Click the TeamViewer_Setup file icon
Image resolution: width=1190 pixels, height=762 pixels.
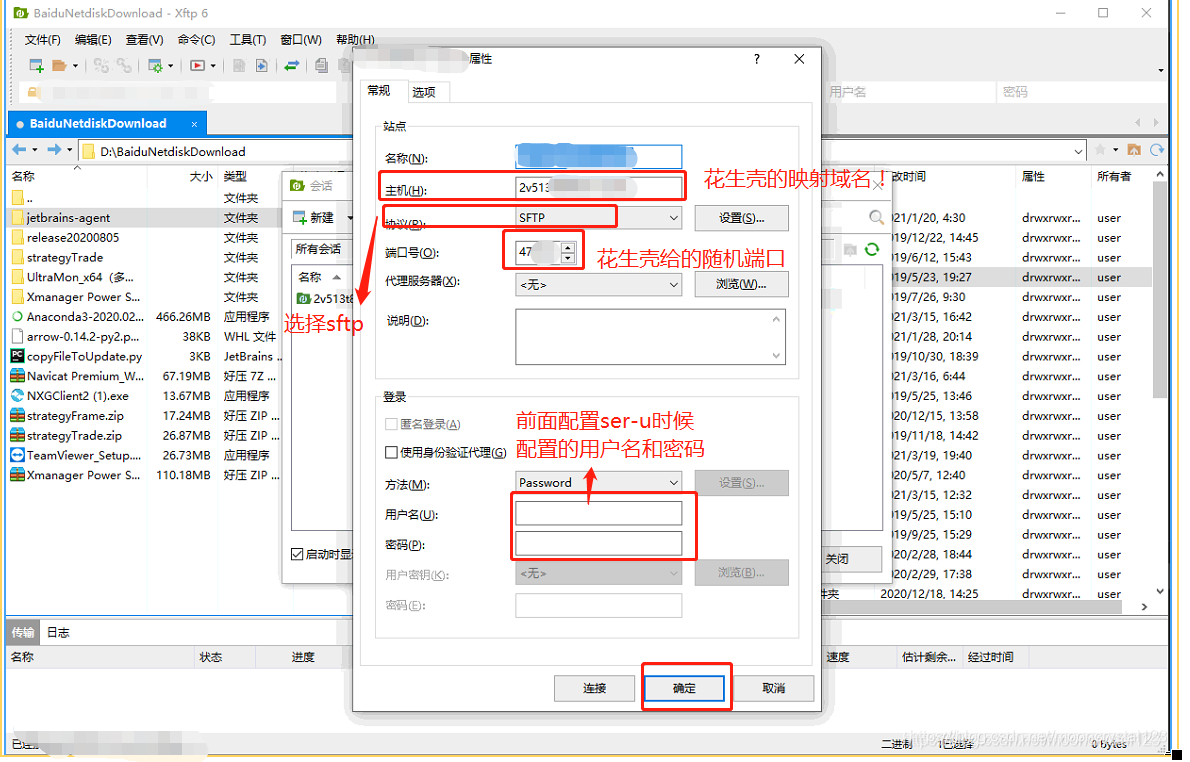point(17,455)
